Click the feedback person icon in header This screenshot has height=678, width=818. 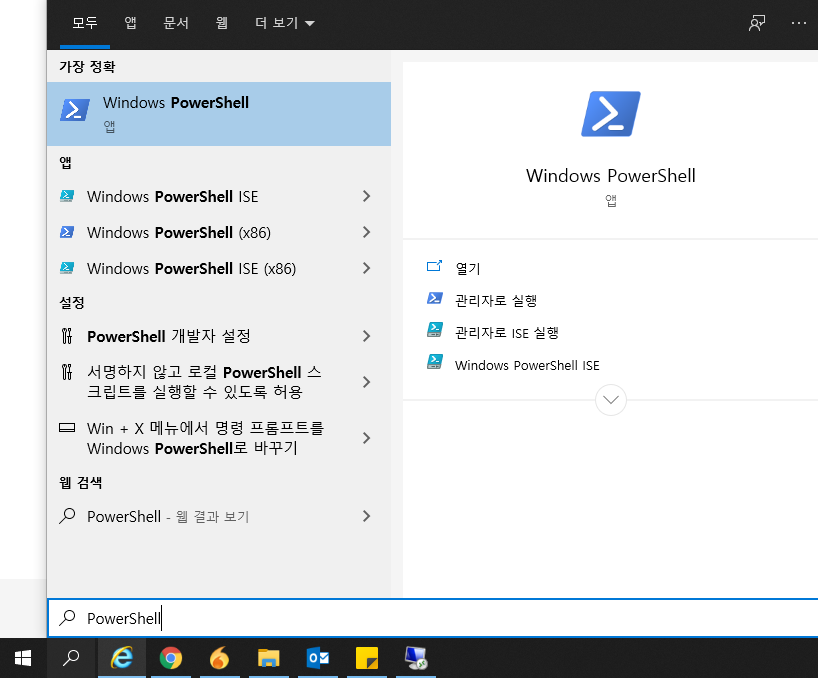(756, 23)
